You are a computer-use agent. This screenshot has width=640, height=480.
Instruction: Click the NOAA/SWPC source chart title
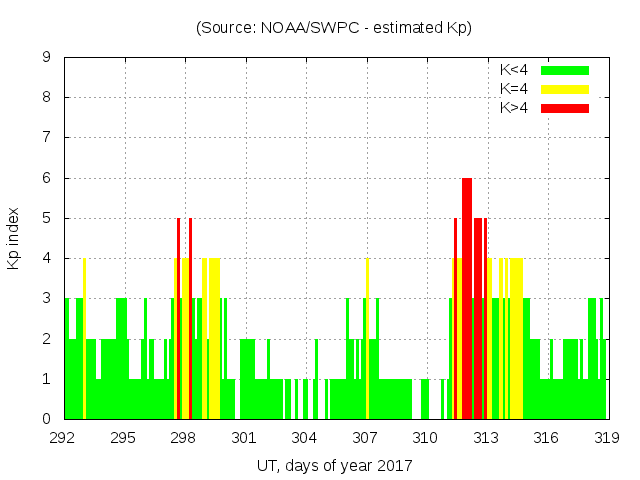(x=334, y=28)
